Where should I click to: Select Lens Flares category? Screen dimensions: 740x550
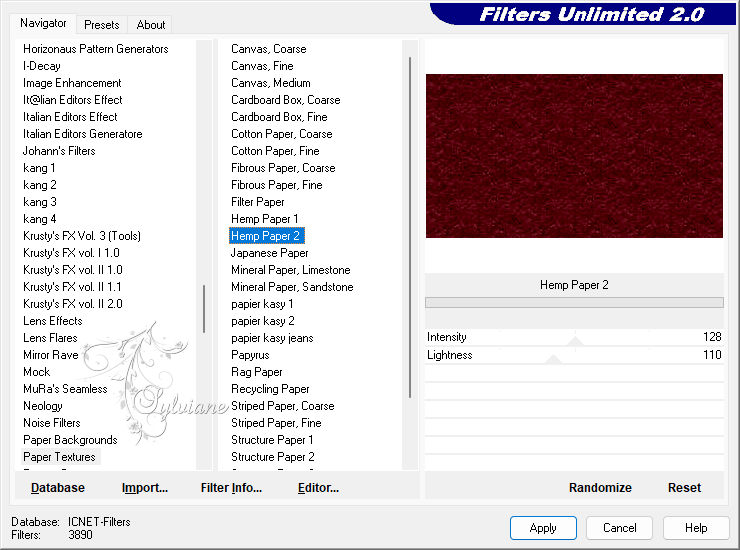pyautogui.click(x=50, y=338)
